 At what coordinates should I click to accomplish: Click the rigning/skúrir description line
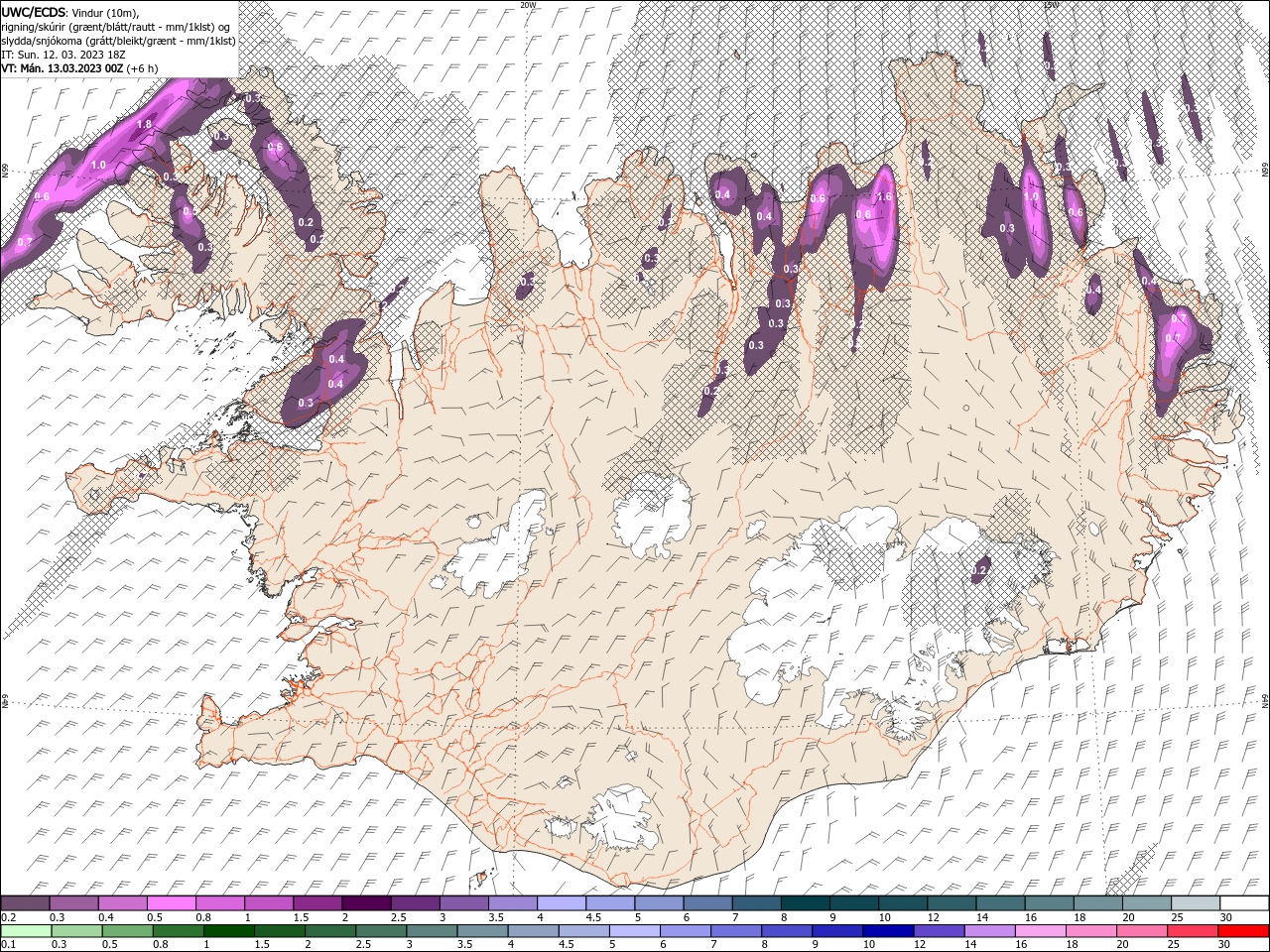click(116, 26)
